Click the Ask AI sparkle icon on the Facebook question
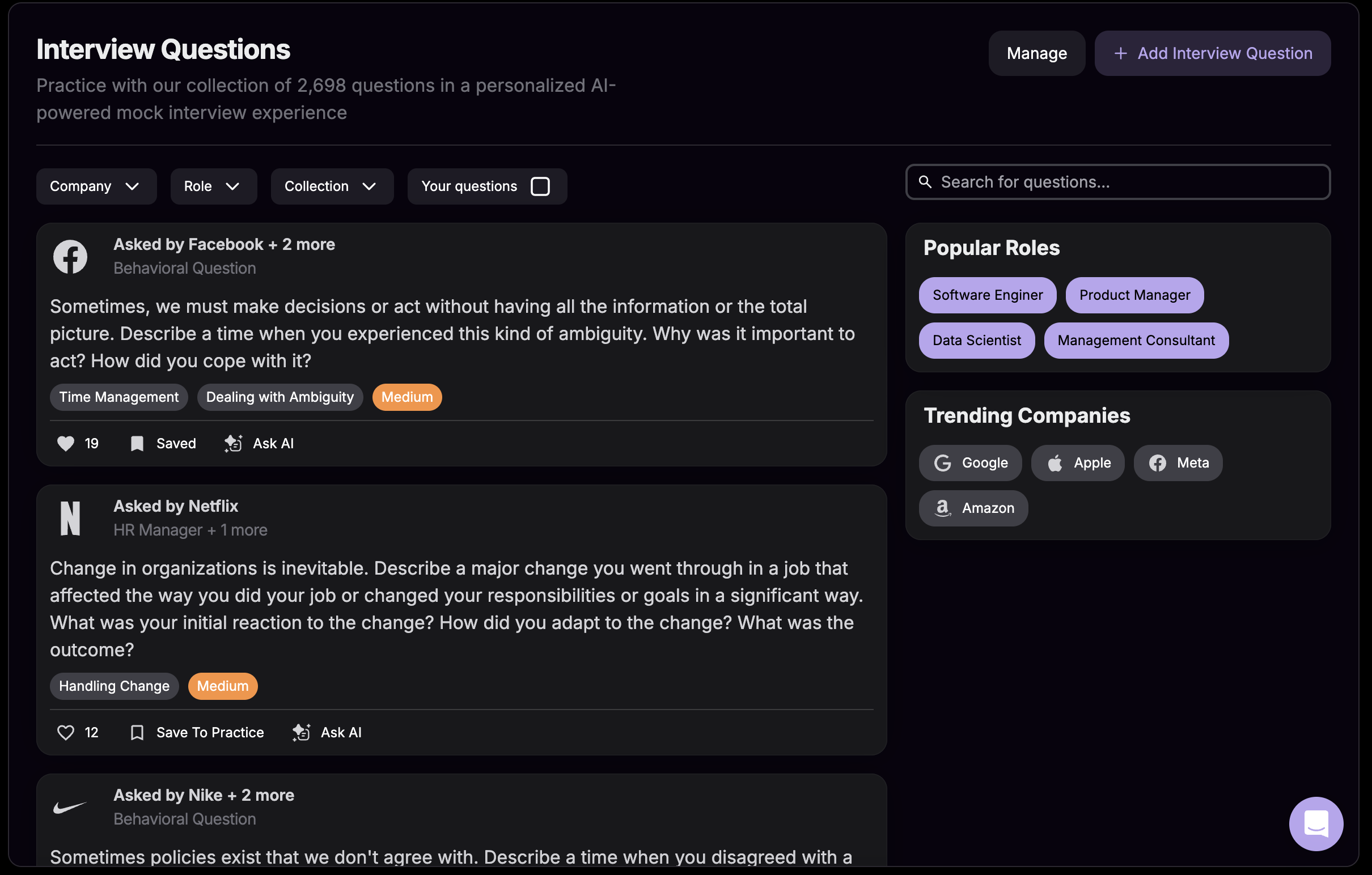Image resolution: width=1372 pixels, height=875 pixels. pyautogui.click(x=232, y=443)
